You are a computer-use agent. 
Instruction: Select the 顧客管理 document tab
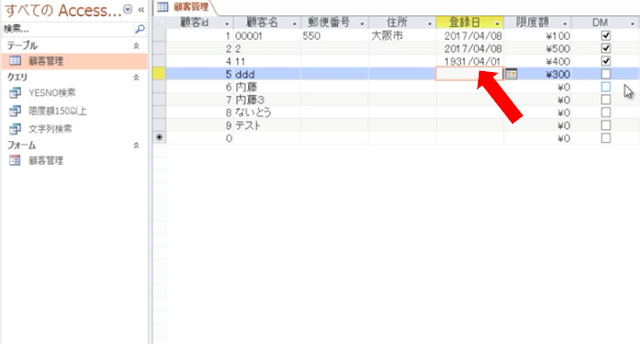pos(184,7)
